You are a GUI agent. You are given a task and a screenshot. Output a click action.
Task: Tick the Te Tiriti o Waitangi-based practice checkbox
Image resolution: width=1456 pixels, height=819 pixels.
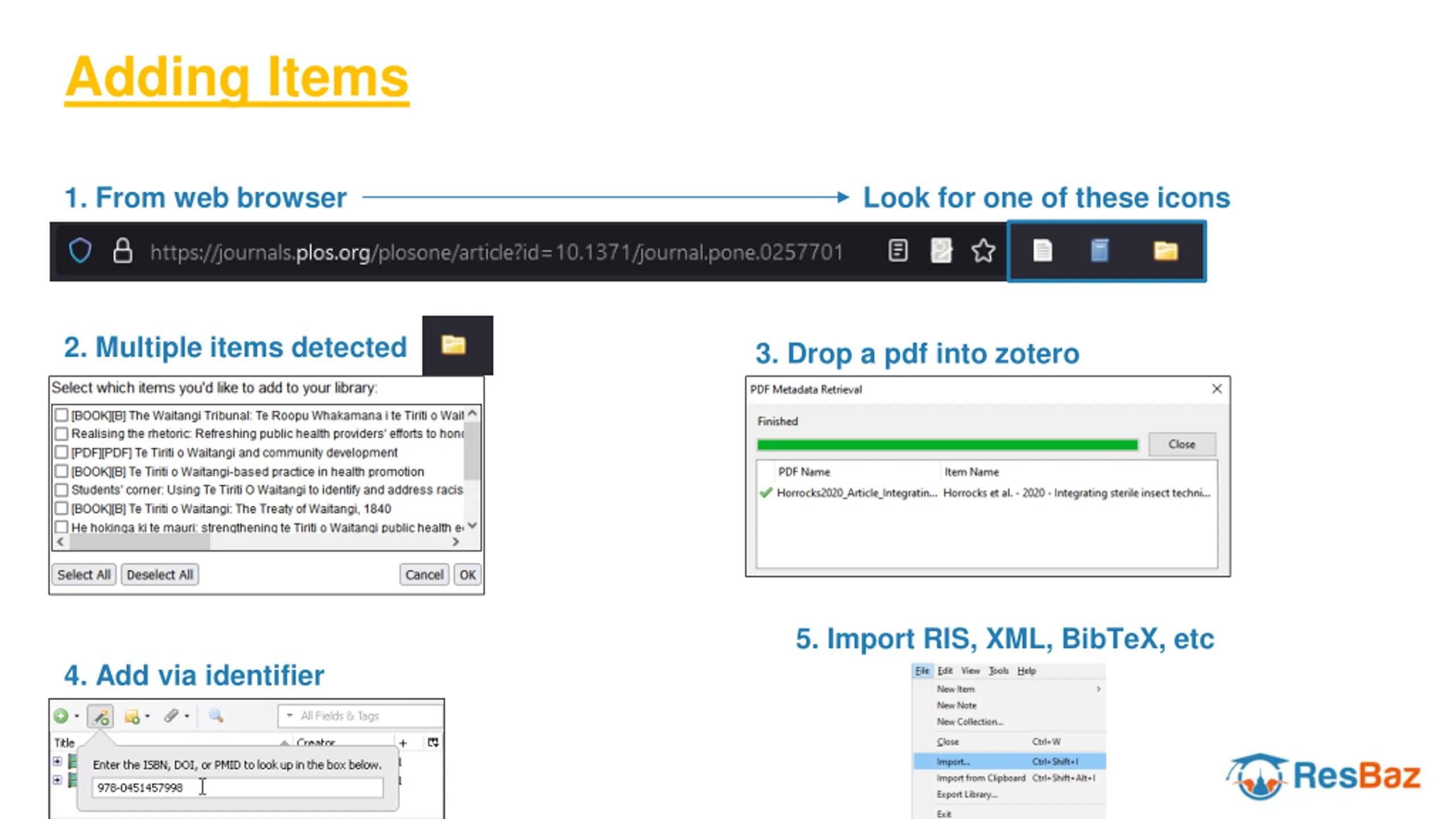(61, 471)
